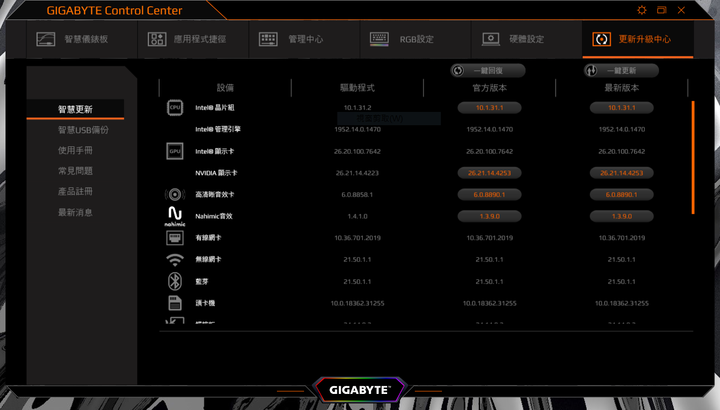
Task: Click Nahimic official version 1.3.9.0
Action: pos(489,216)
